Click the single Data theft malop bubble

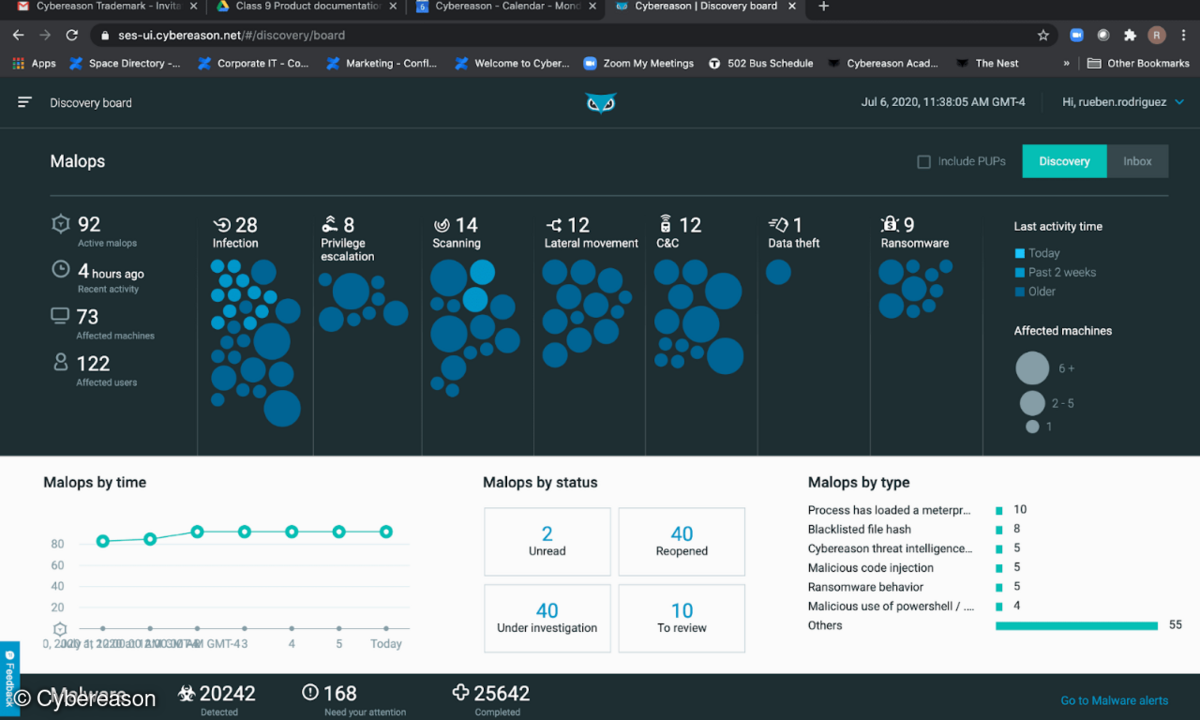coord(778,271)
